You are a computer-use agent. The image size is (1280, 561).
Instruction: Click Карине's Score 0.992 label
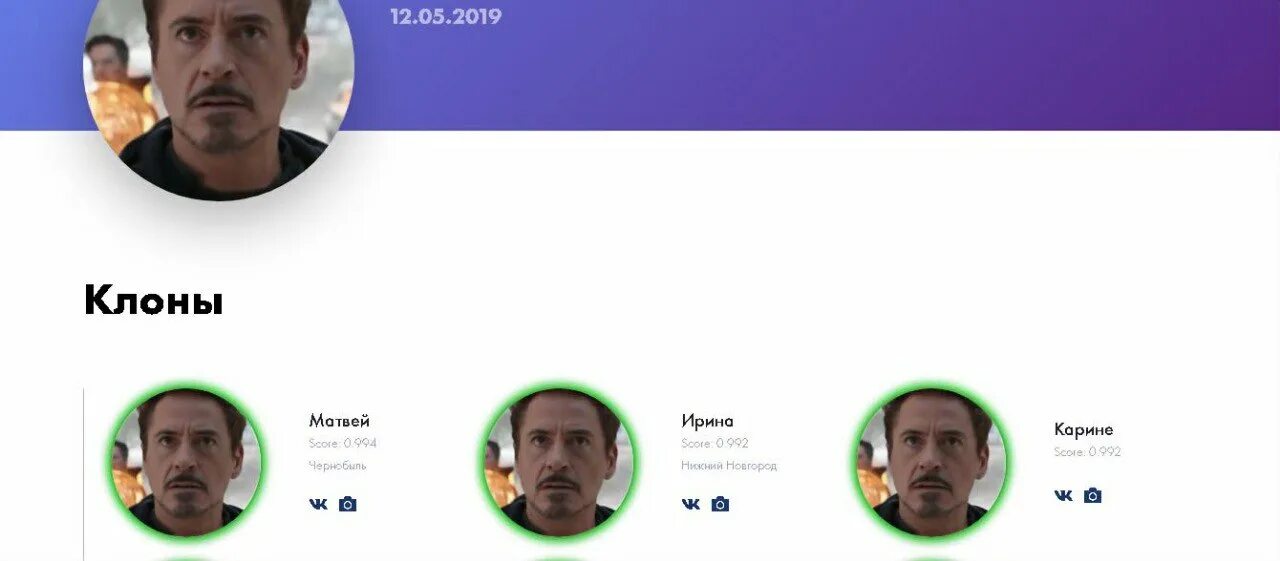click(x=1087, y=452)
